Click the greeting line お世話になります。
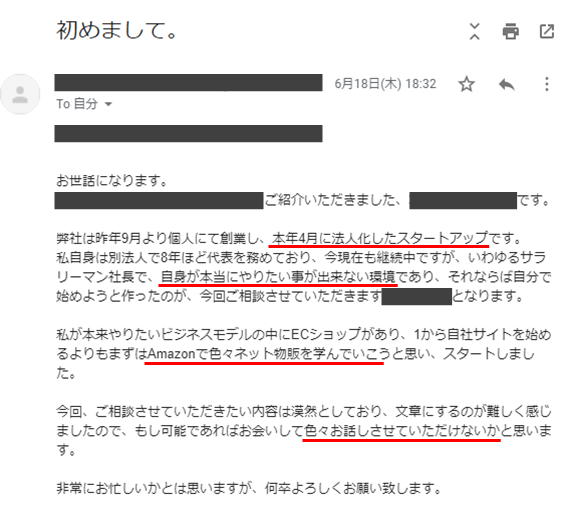Viewport: 571px width, 512px height. (112, 180)
